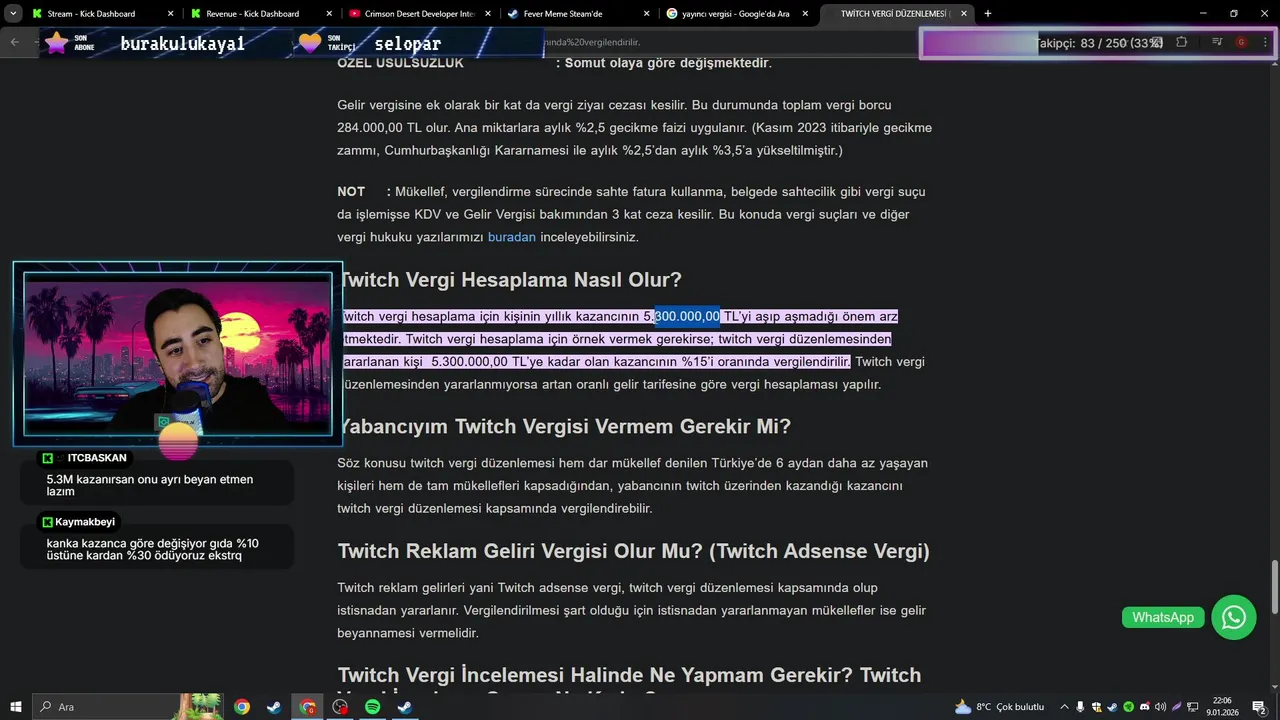1280x720 pixels.
Task: Open Windows Security shield tray icon
Action: pos(1096,707)
